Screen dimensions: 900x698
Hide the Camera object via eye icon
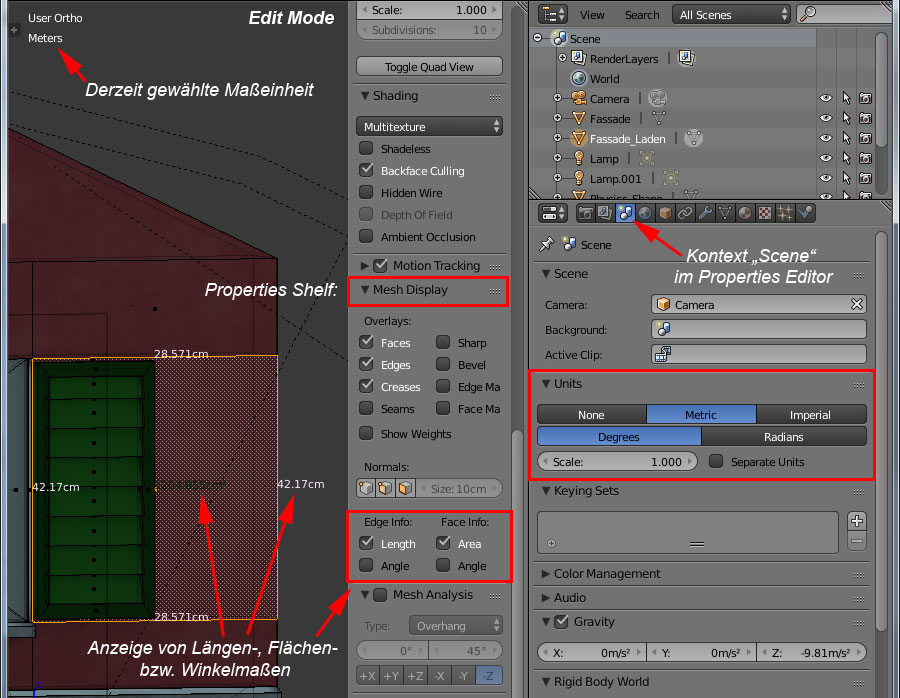[x=826, y=98]
